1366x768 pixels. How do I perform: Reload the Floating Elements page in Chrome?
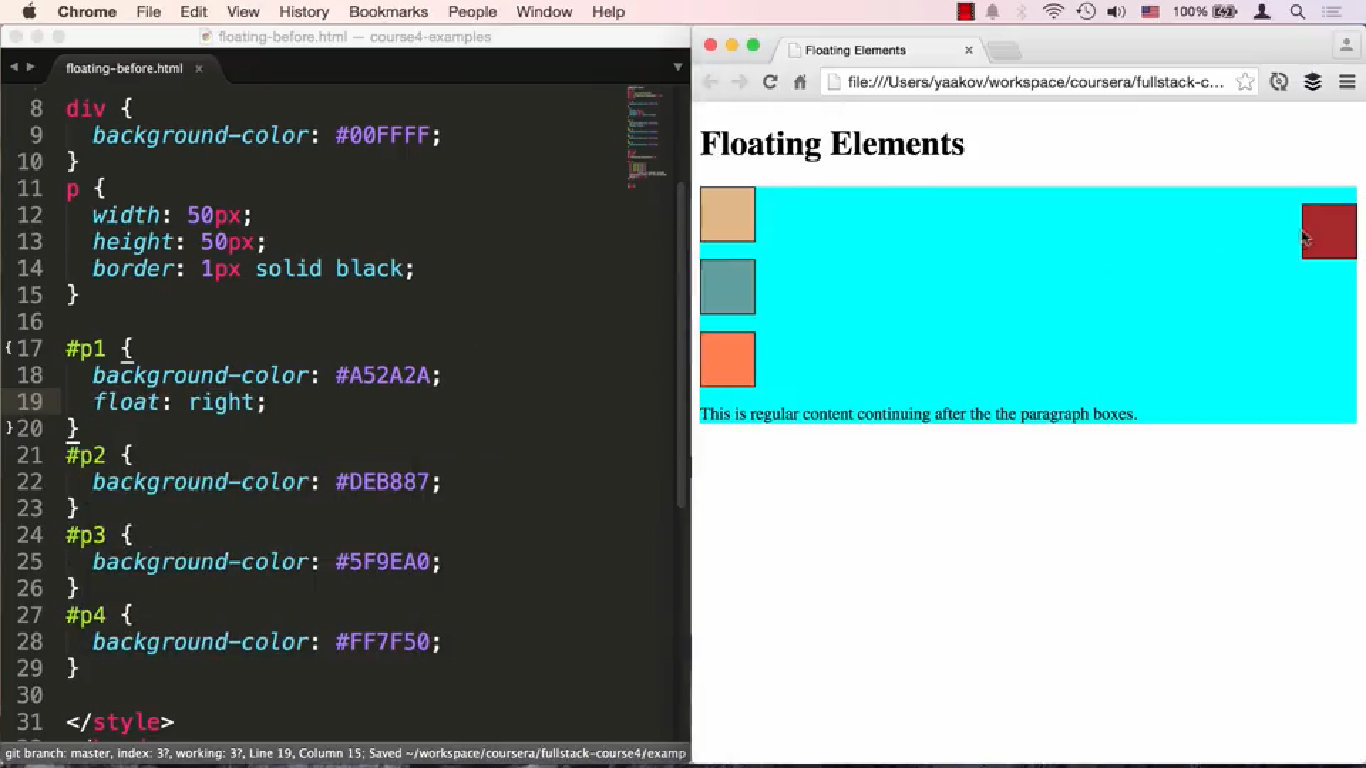tap(769, 82)
